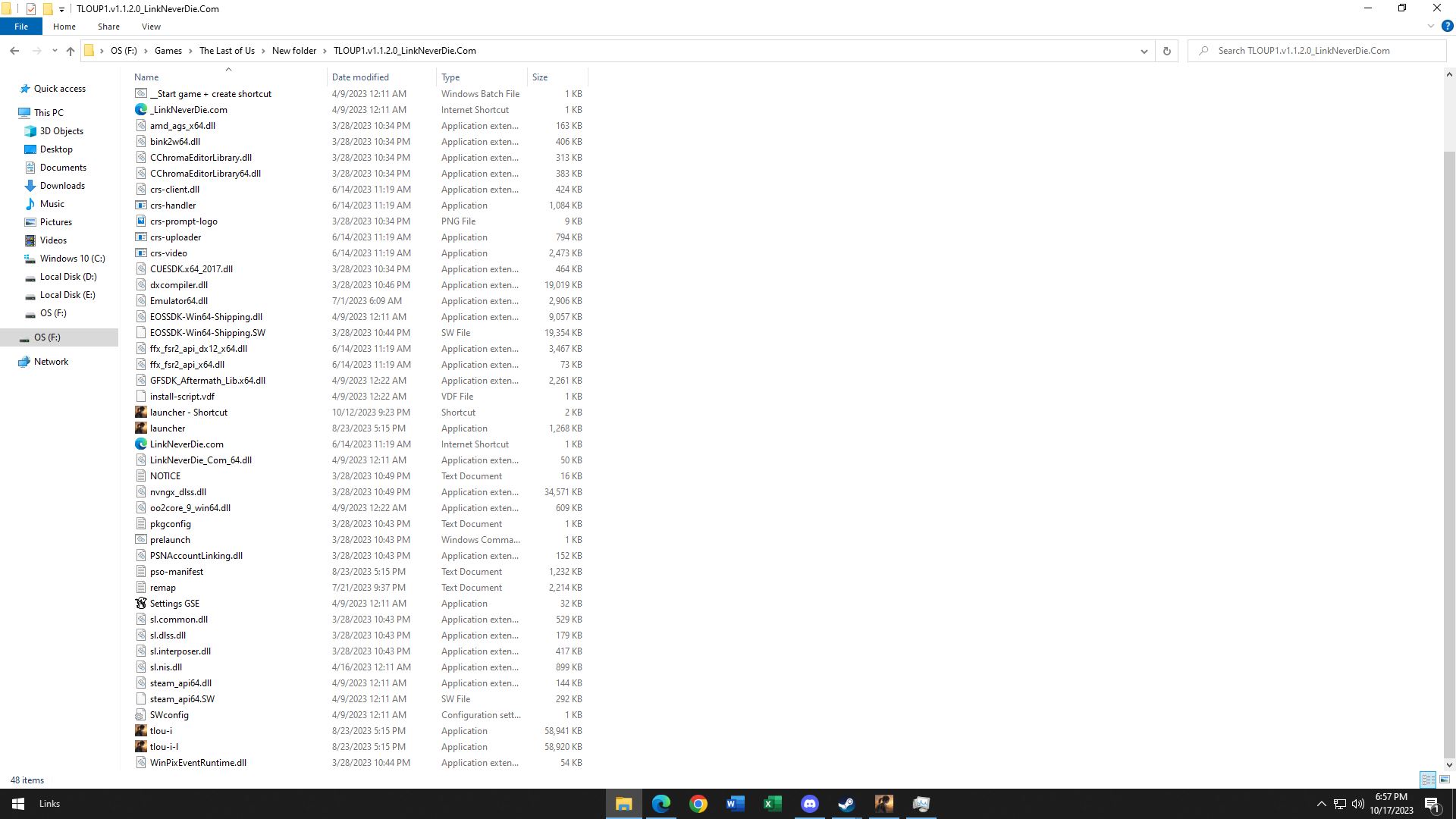
Task: Click the search box field
Action: click(x=1319, y=51)
